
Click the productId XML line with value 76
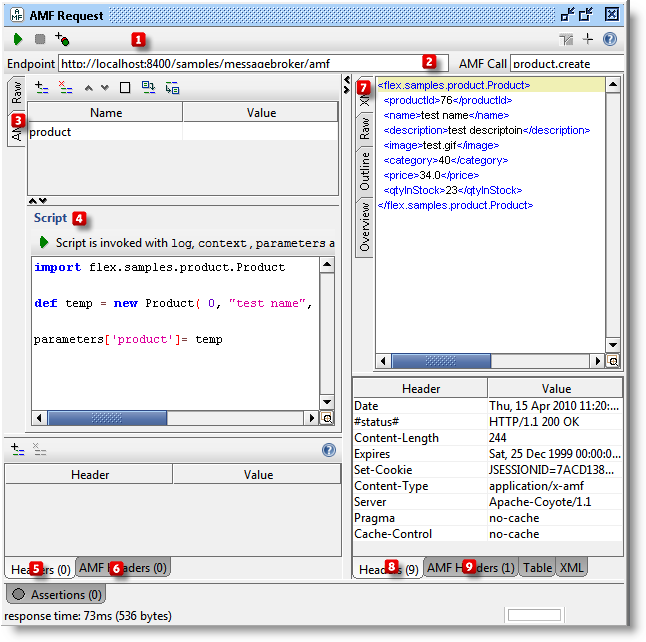[448, 100]
